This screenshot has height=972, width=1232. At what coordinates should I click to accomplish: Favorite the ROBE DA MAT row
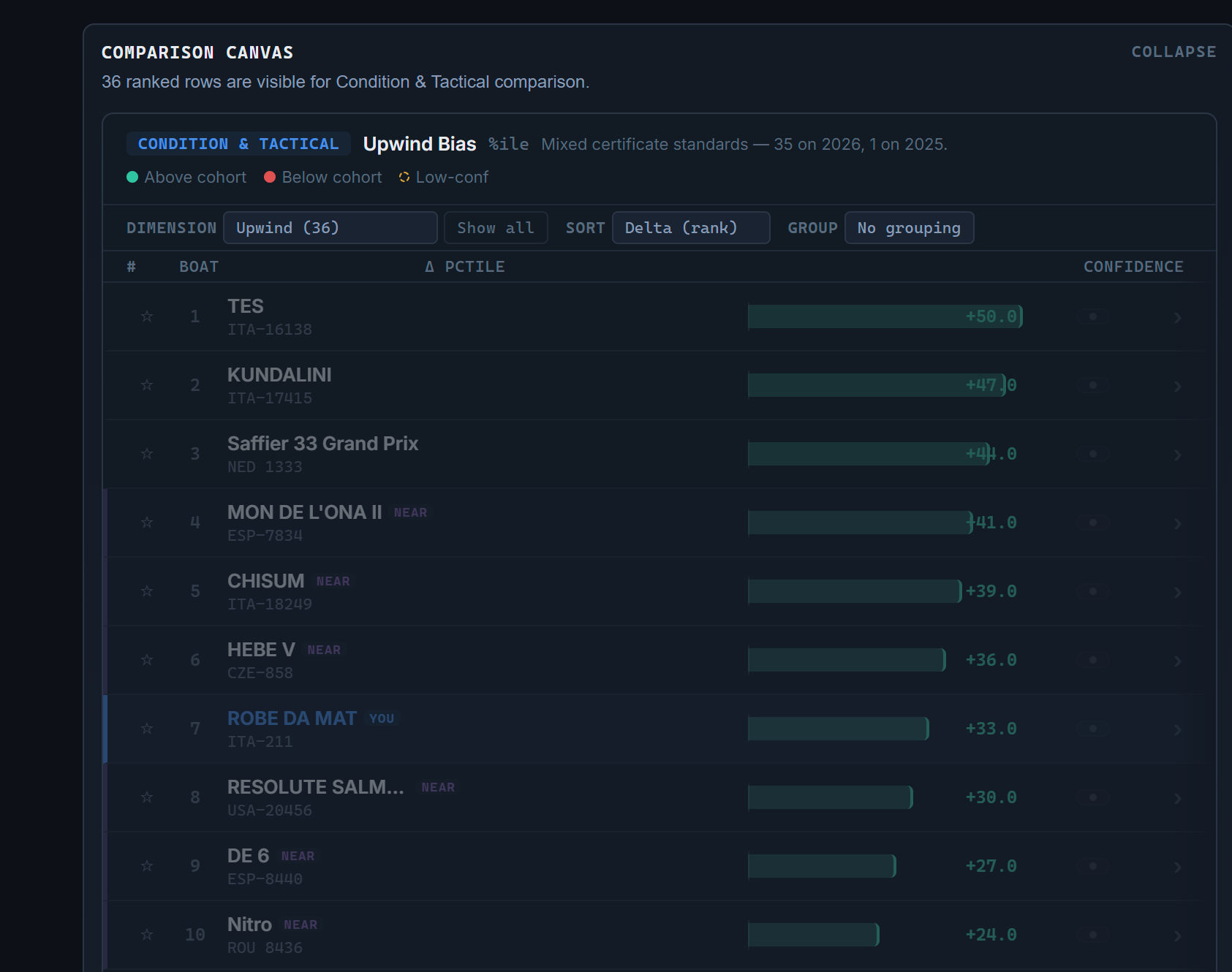[147, 729]
